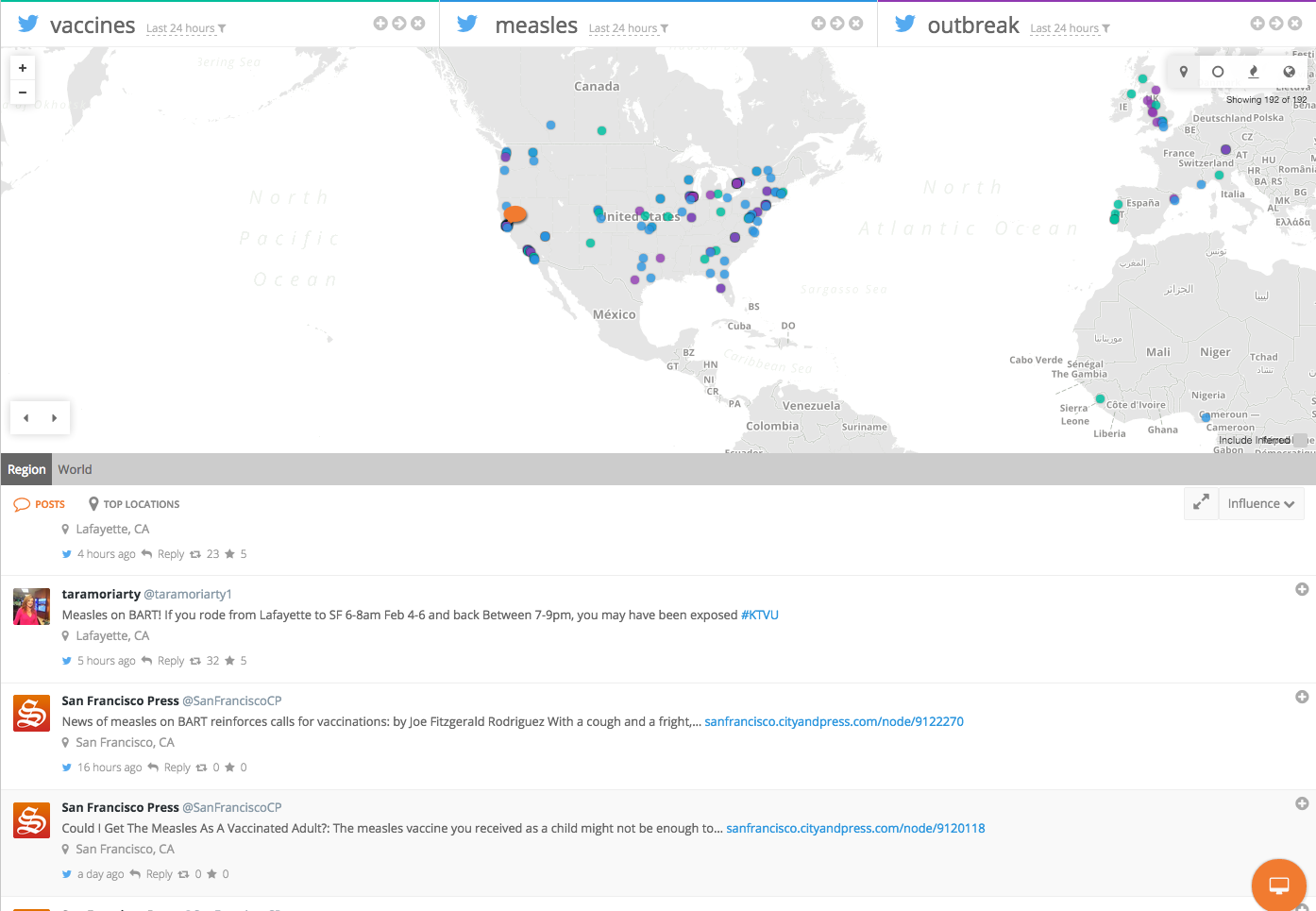Select the POSTS tab

coord(40,504)
